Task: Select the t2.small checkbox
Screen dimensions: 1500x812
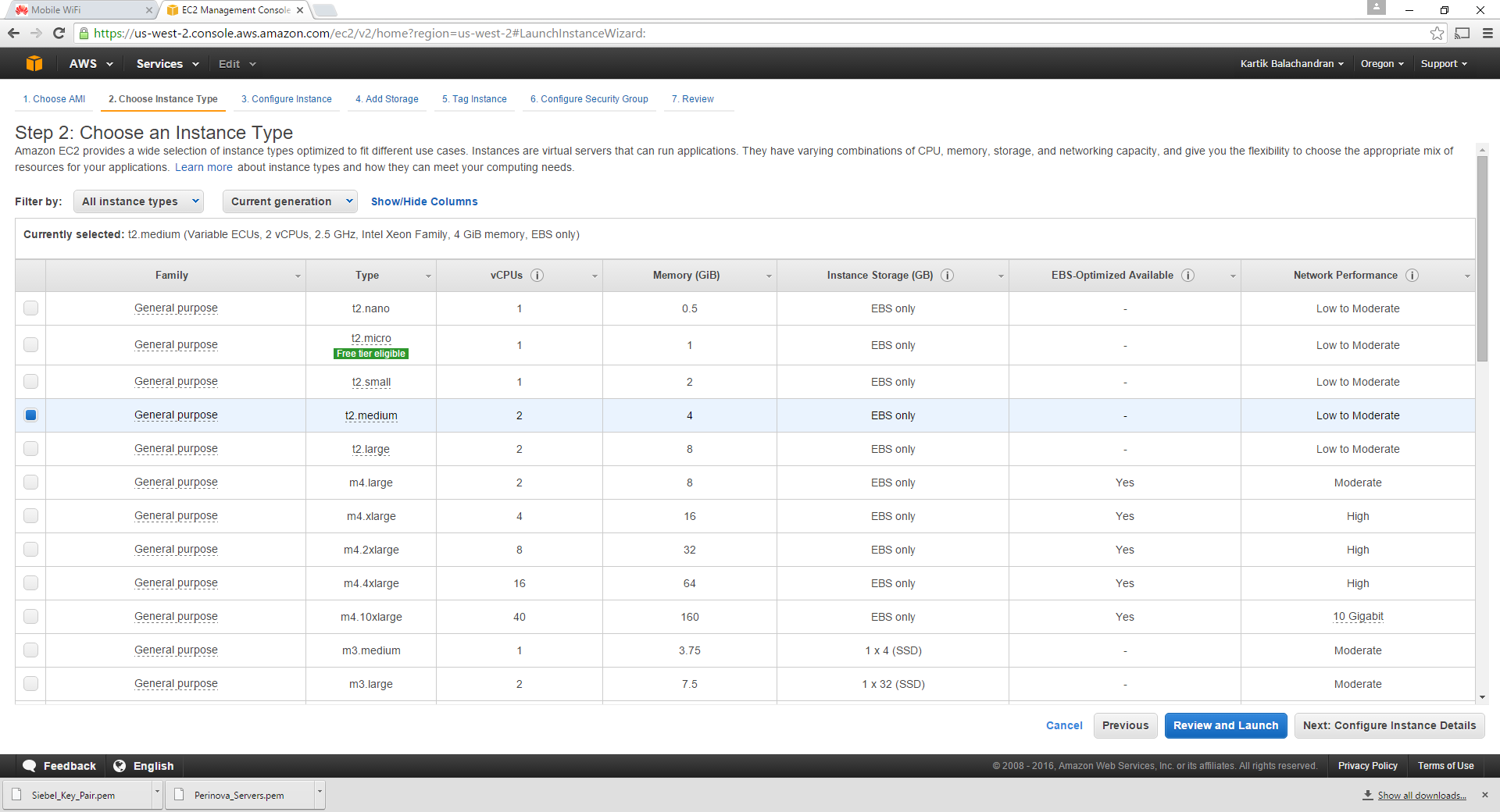Action: click(30, 381)
